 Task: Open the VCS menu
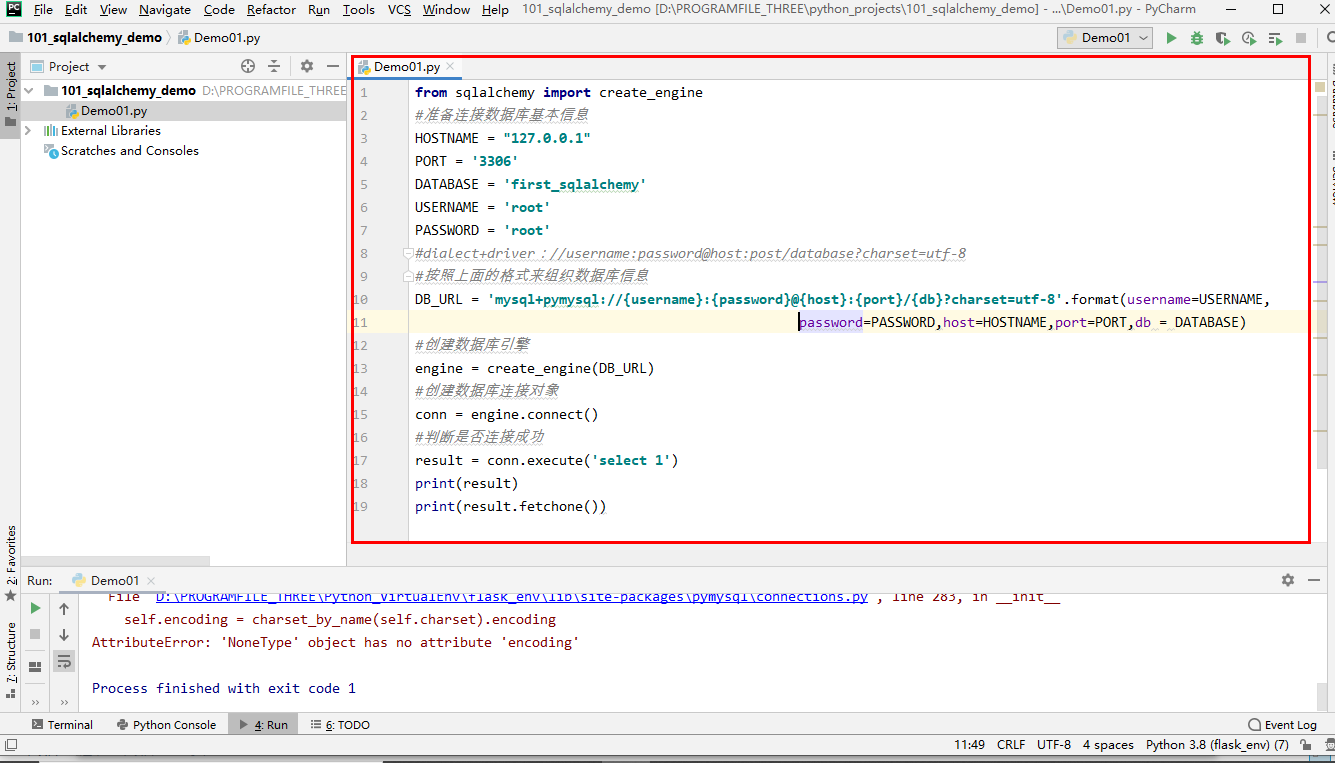click(x=399, y=9)
